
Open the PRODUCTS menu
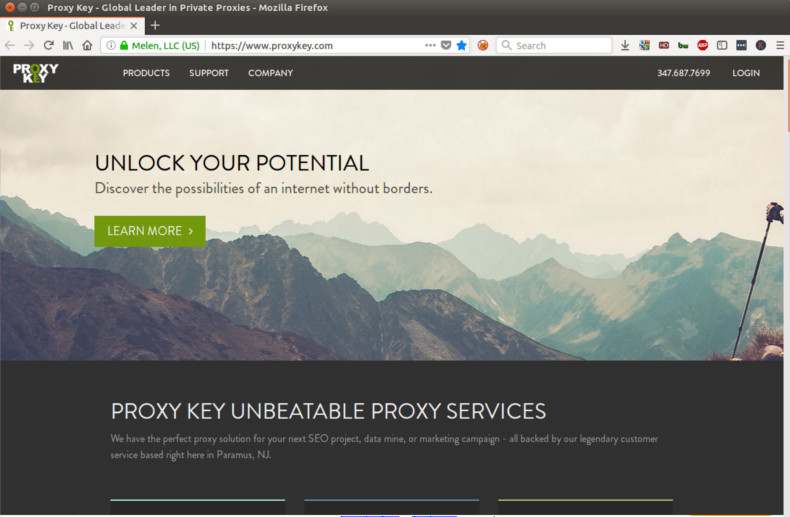point(146,73)
